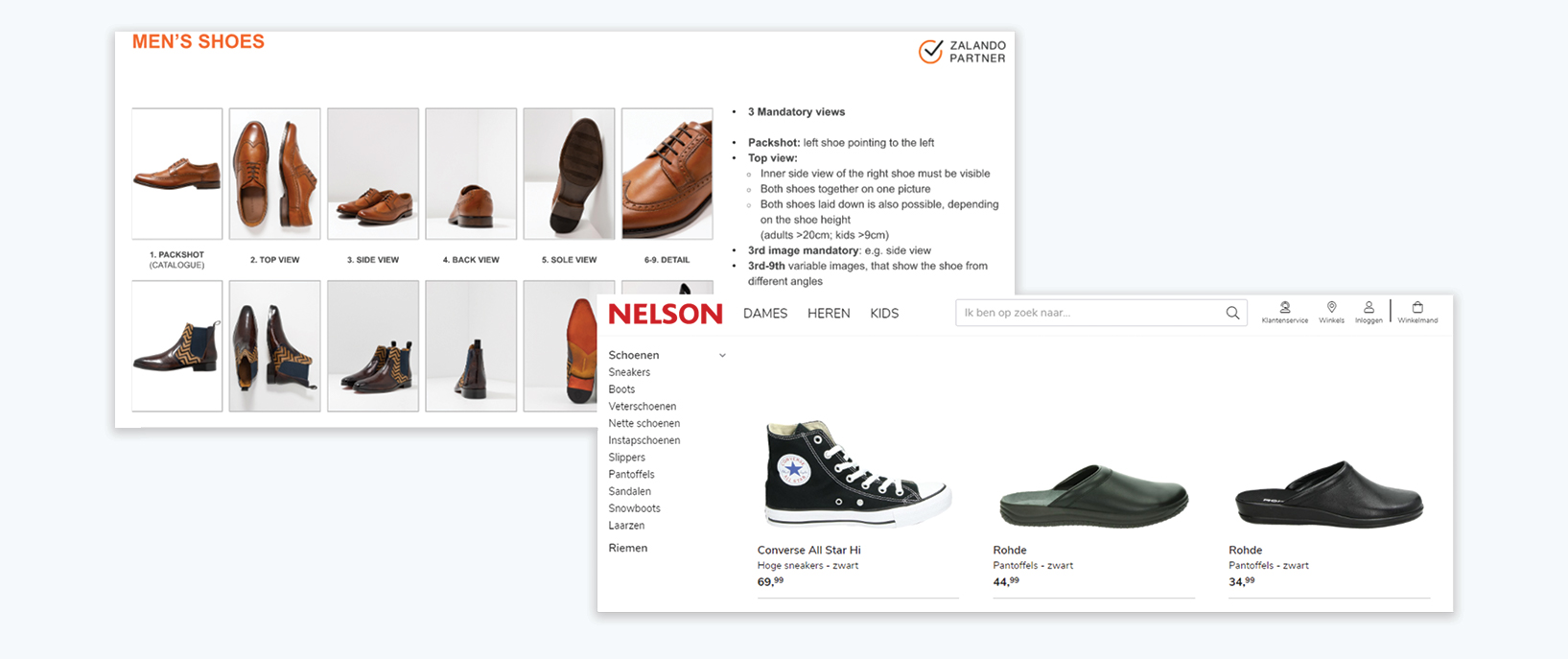Viewport: 1568px width, 659px height.
Task: Click the Zalando Partner checkmark logo
Action: pyautogui.click(x=930, y=52)
